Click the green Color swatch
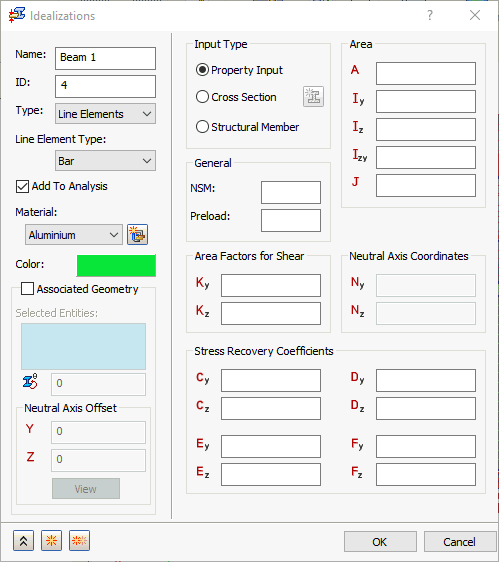 116,266
